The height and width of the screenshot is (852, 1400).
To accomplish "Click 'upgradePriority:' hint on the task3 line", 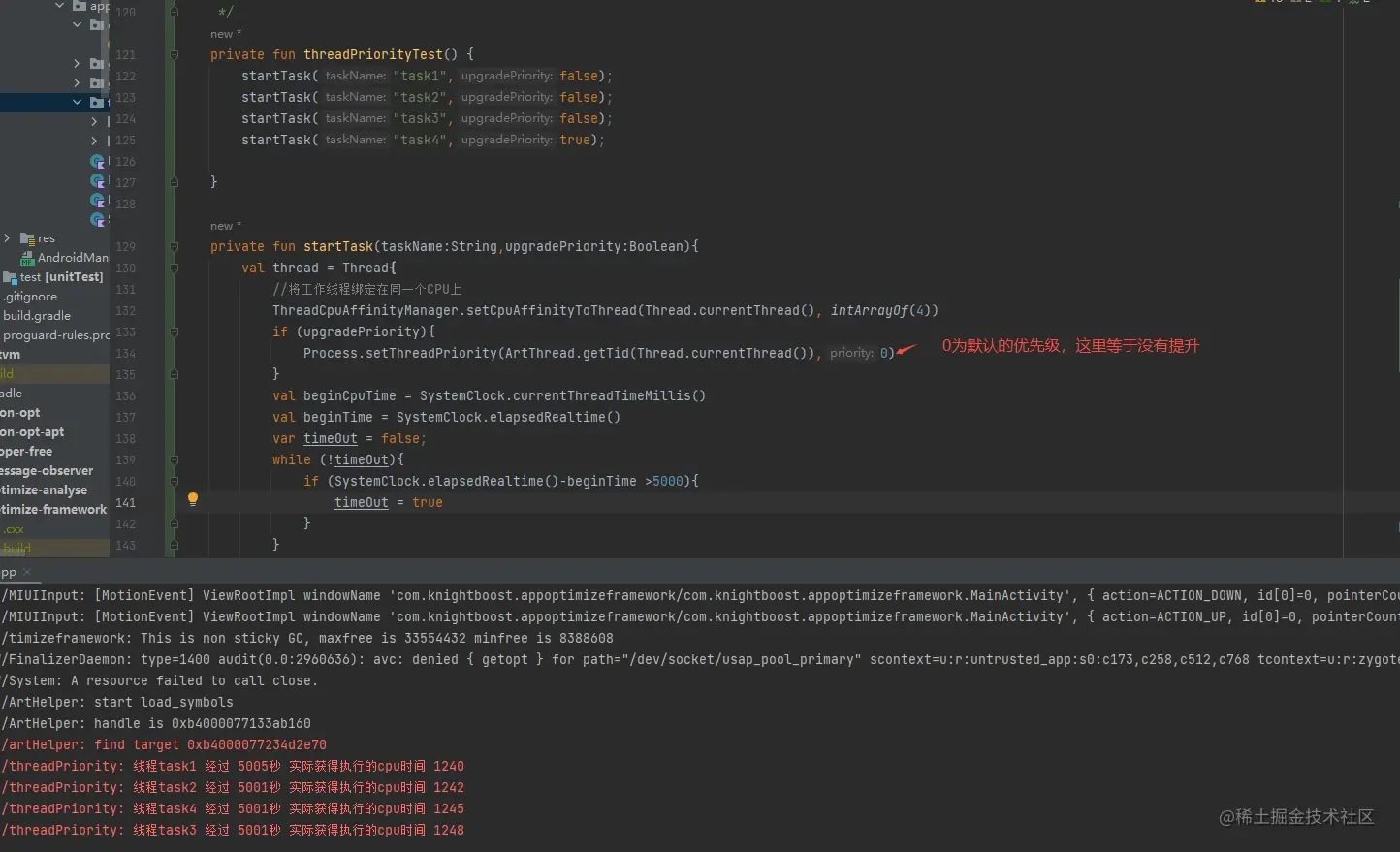I will [x=506, y=119].
